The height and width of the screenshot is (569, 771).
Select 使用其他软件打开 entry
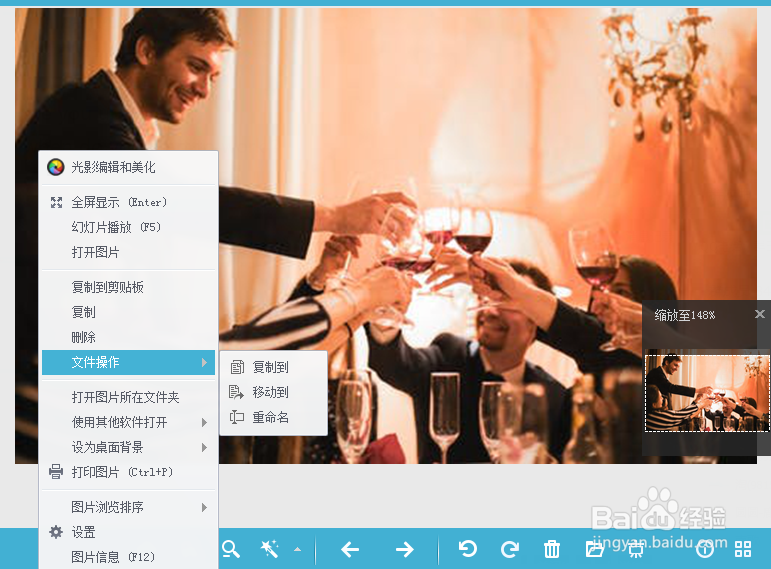pos(128,422)
